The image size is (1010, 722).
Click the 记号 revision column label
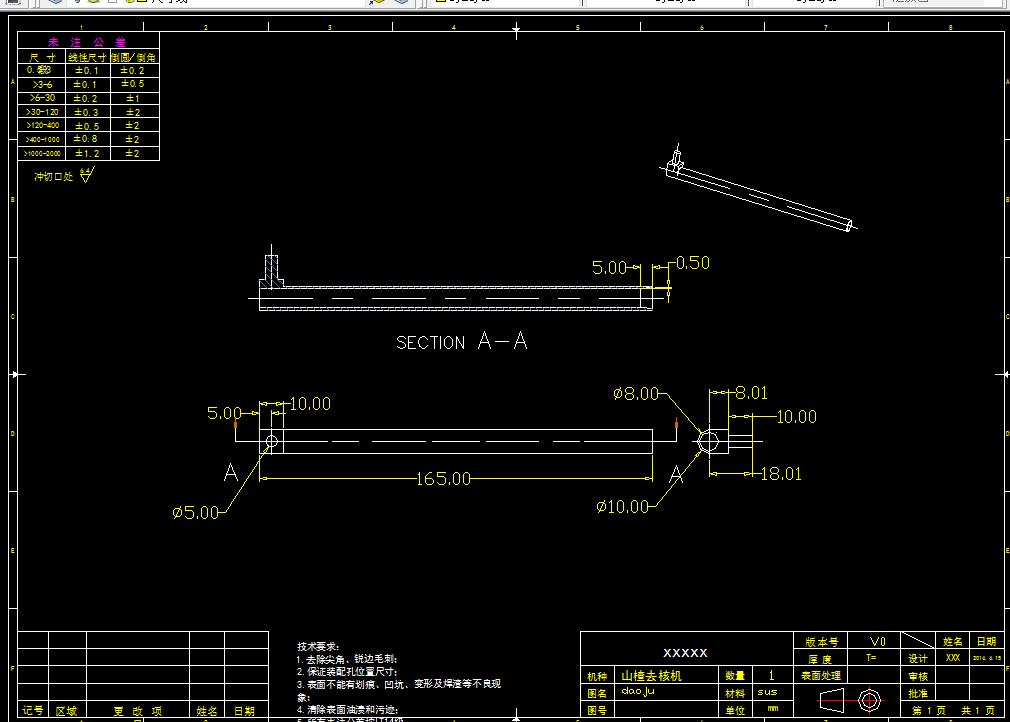coord(33,710)
